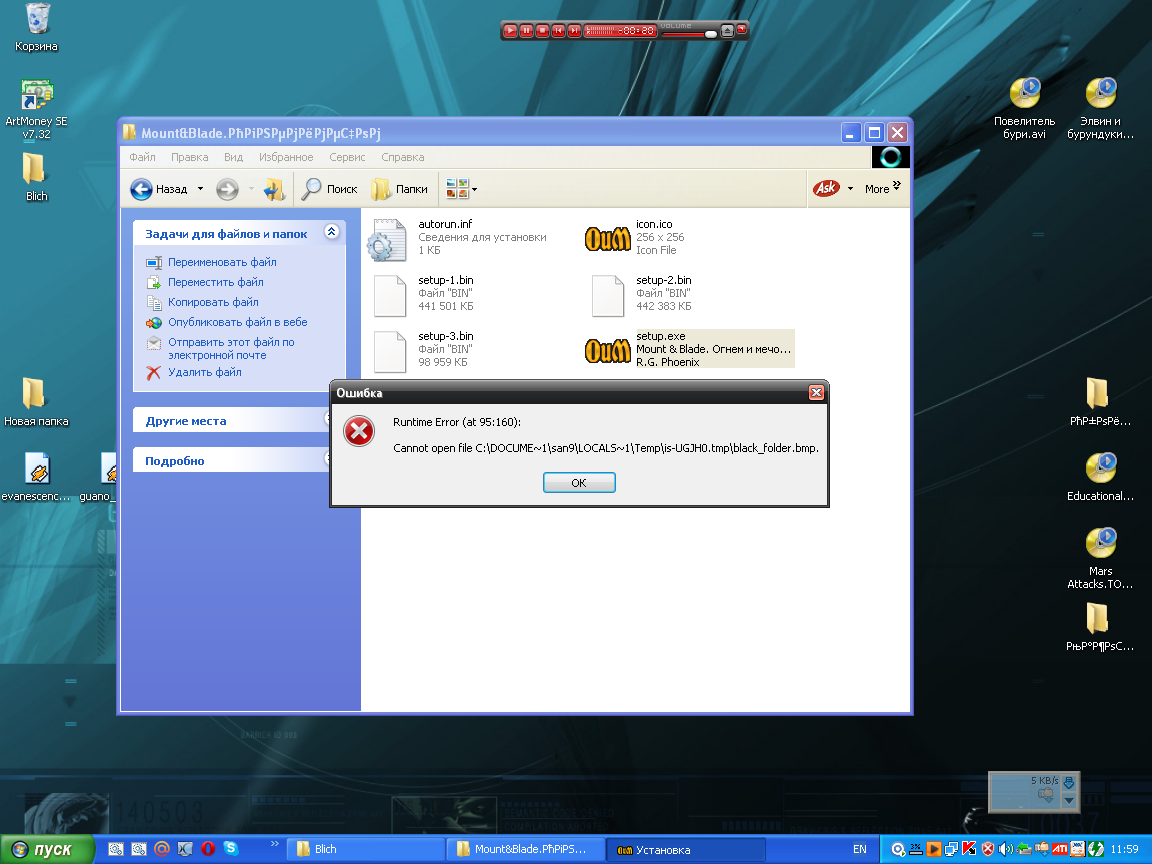1152x864 pixels.
Task: Close the Ошибка error dialog with the X
Action: click(x=816, y=393)
